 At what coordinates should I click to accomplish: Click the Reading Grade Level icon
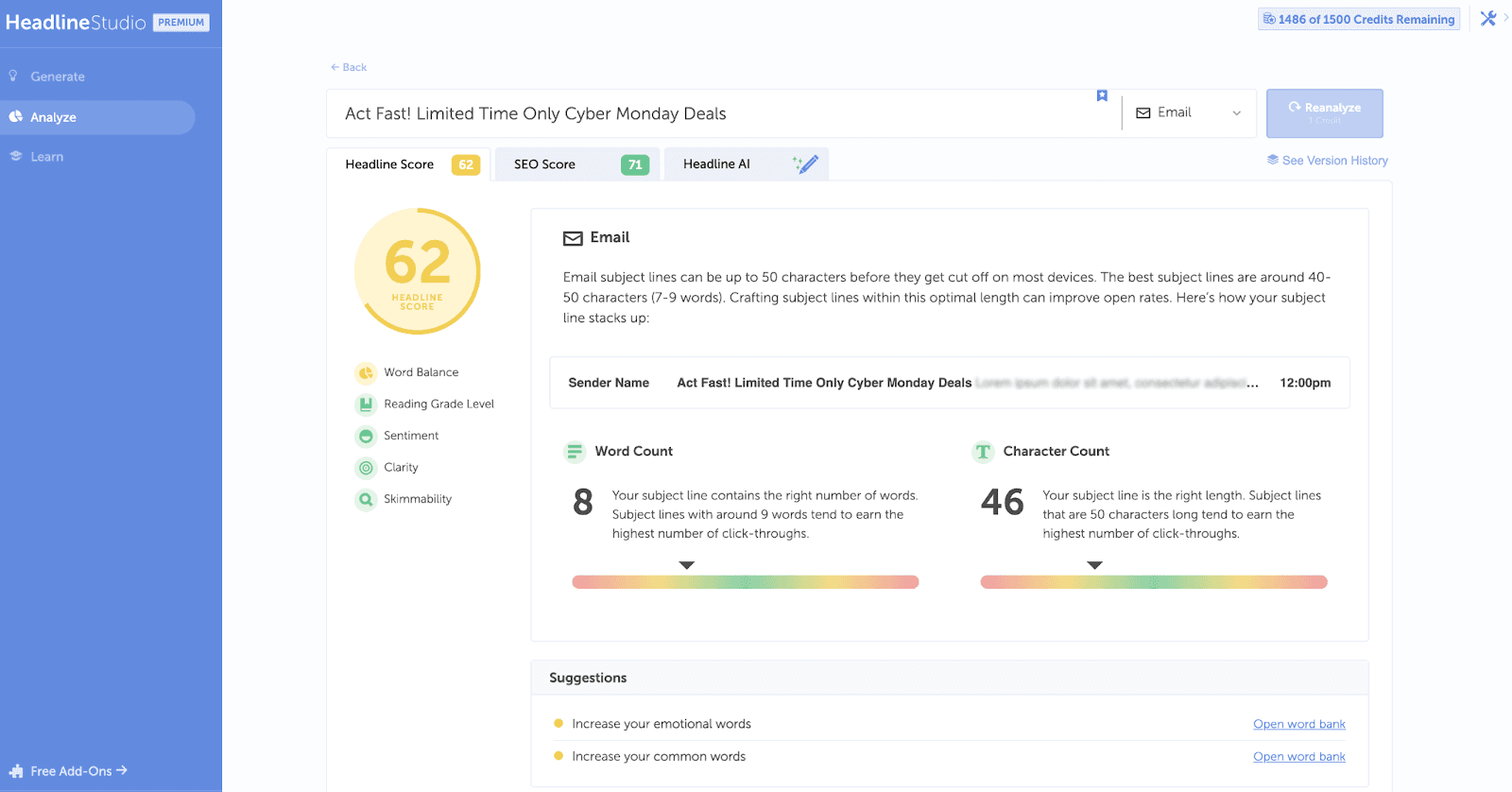366,405
